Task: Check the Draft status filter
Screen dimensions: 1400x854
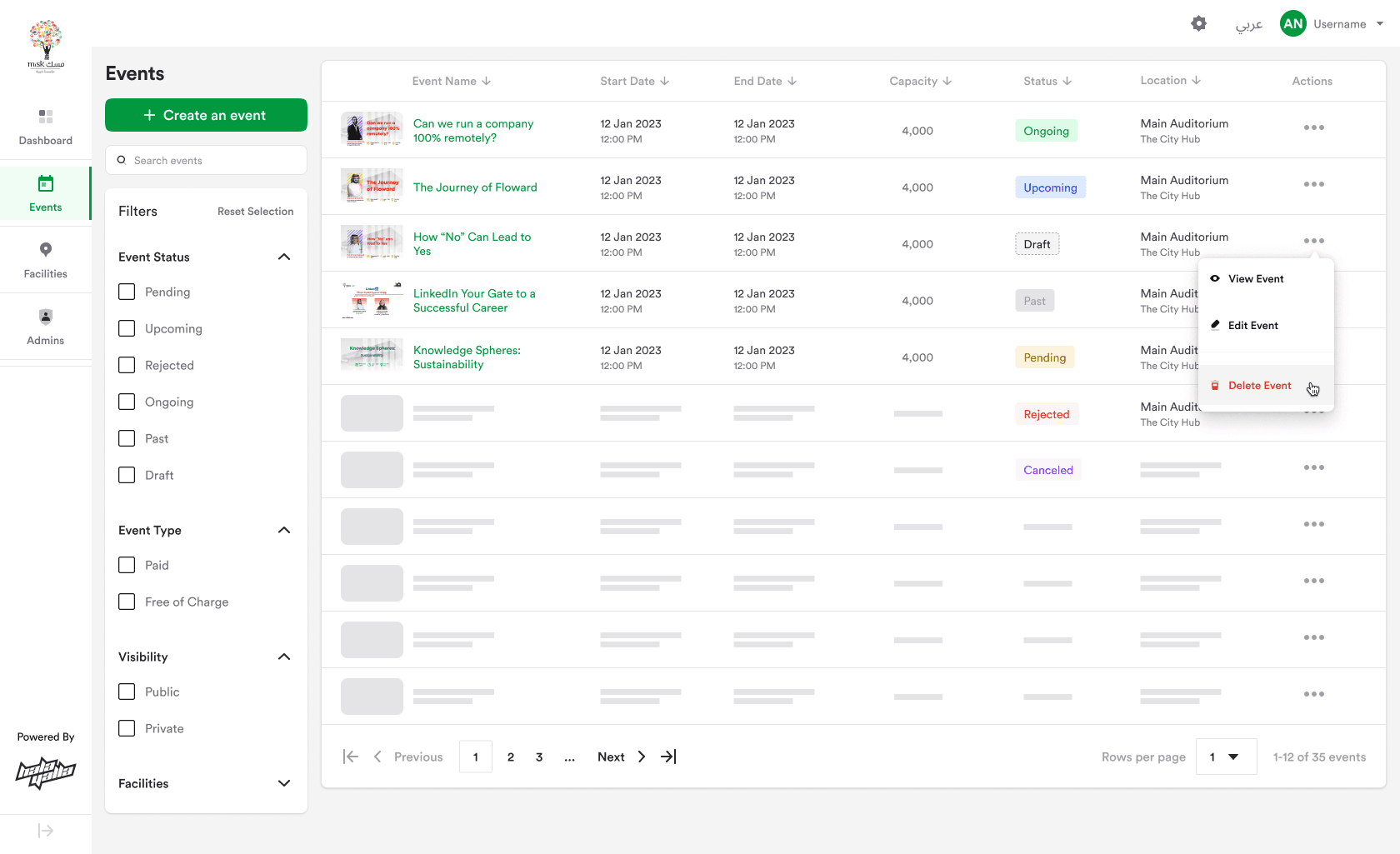Action: click(x=127, y=475)
